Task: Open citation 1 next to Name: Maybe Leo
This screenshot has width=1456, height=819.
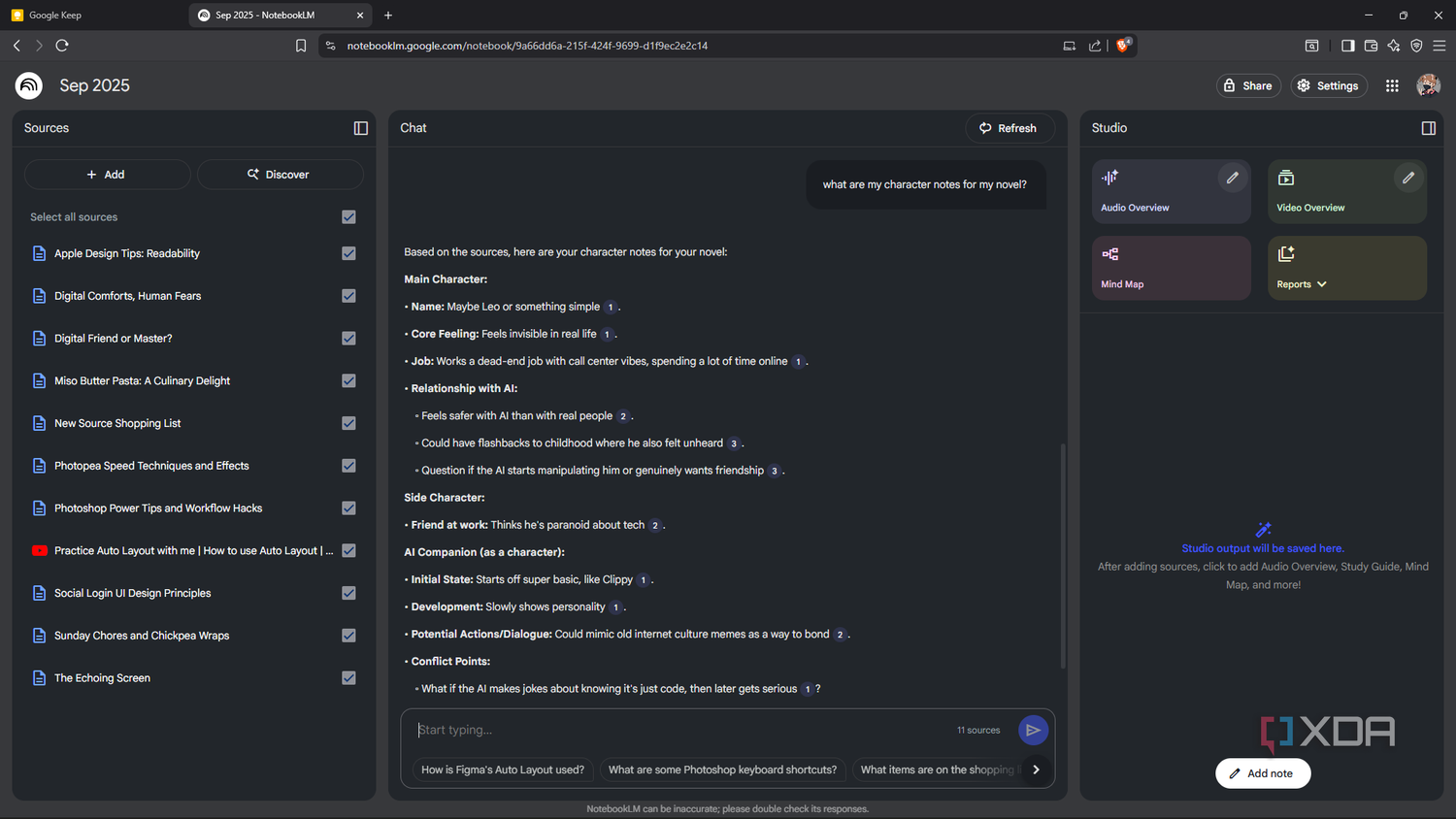Action: (611, 307)
